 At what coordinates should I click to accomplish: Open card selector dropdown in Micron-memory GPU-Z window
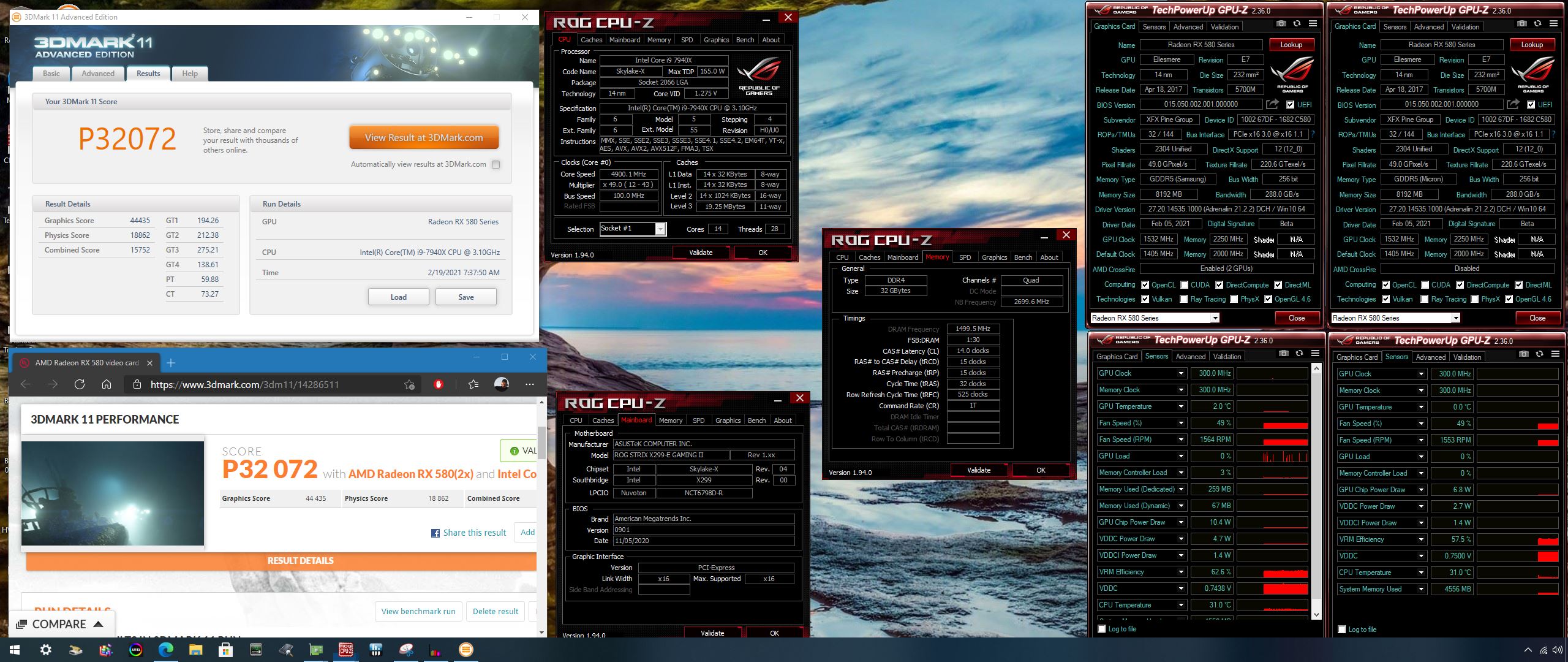click(x=1456, y=318)
